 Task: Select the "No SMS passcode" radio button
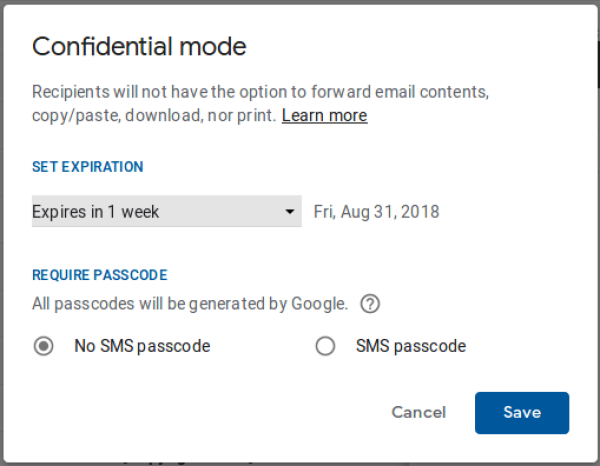pos(44,347)
